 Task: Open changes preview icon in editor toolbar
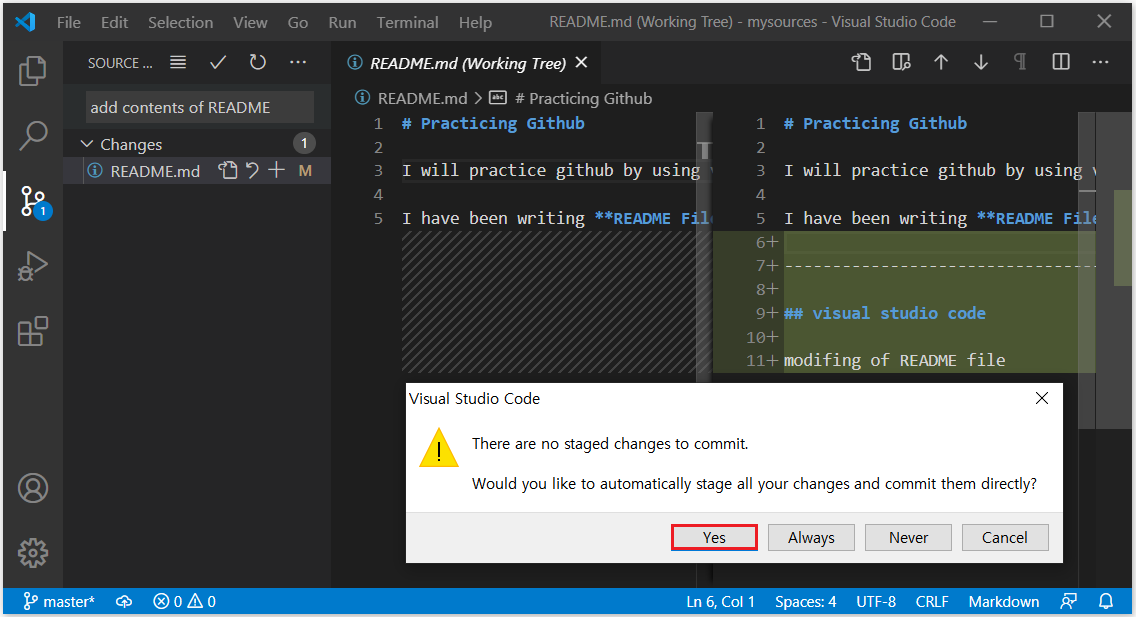tap(901, 62)
